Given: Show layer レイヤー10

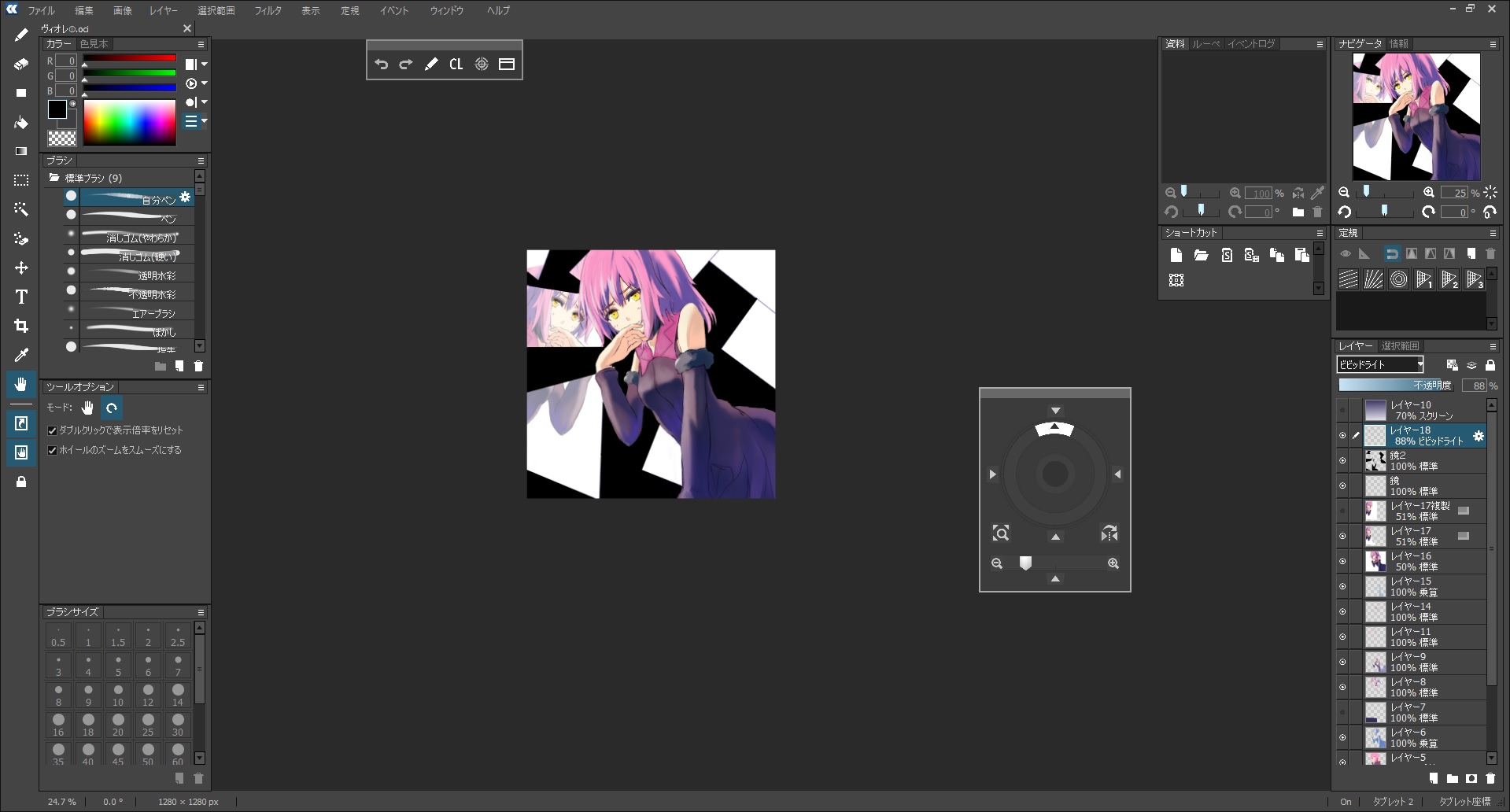Looking at the screenshot, I should pos(1342,410).
